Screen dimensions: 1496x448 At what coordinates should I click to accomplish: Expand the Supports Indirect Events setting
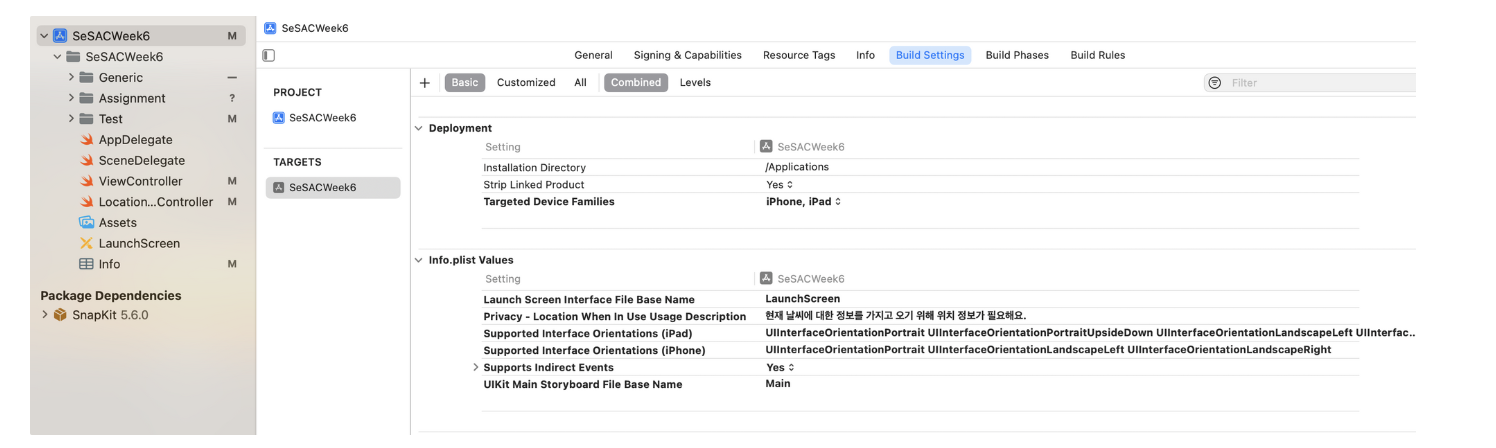(x=476, y=367)
